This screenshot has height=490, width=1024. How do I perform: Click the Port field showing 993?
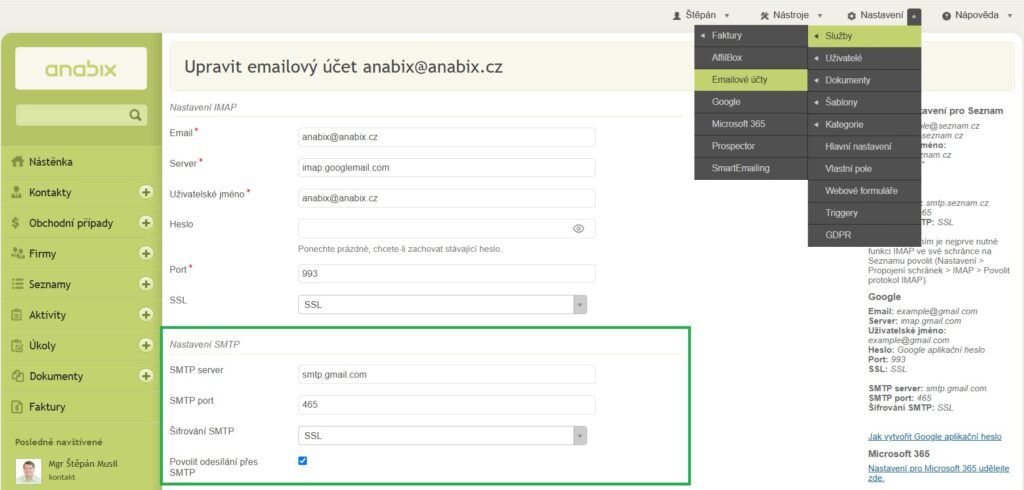coord(447,273)
